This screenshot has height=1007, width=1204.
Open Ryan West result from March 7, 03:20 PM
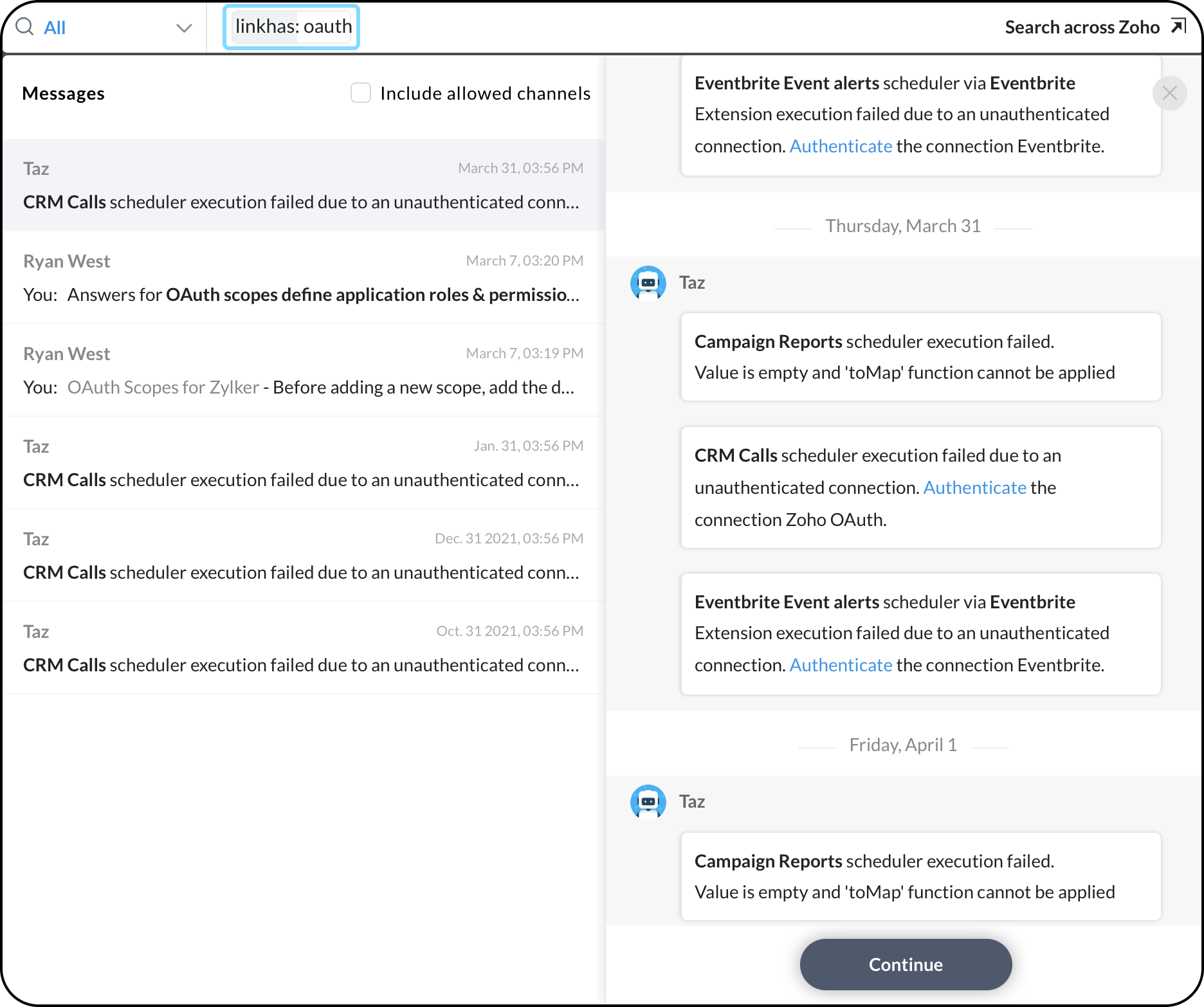point(304,278)
